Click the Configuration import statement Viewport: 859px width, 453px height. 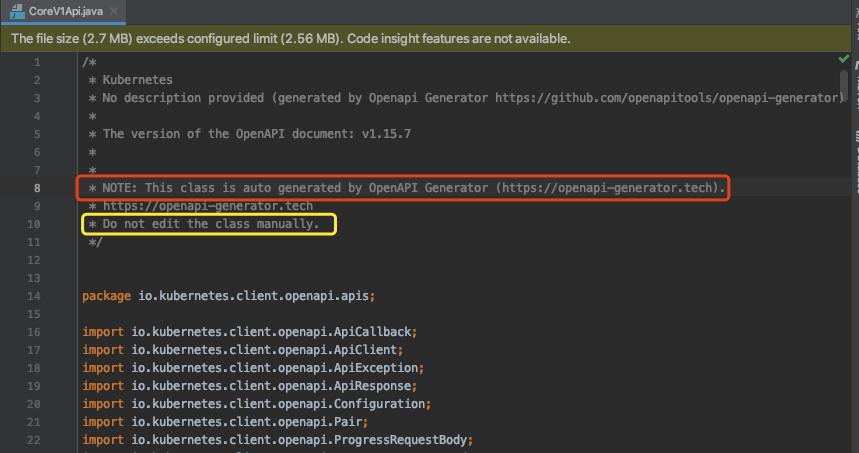256,404
